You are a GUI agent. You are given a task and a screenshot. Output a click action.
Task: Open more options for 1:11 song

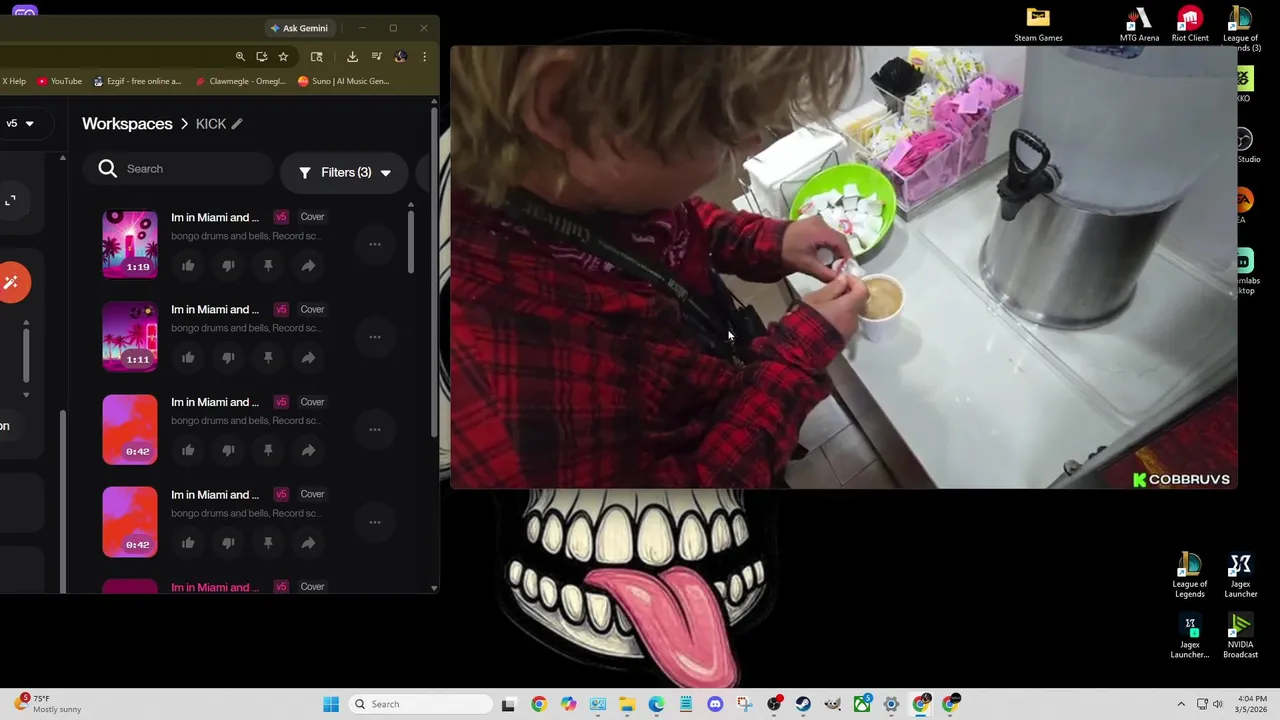[374, 337]
